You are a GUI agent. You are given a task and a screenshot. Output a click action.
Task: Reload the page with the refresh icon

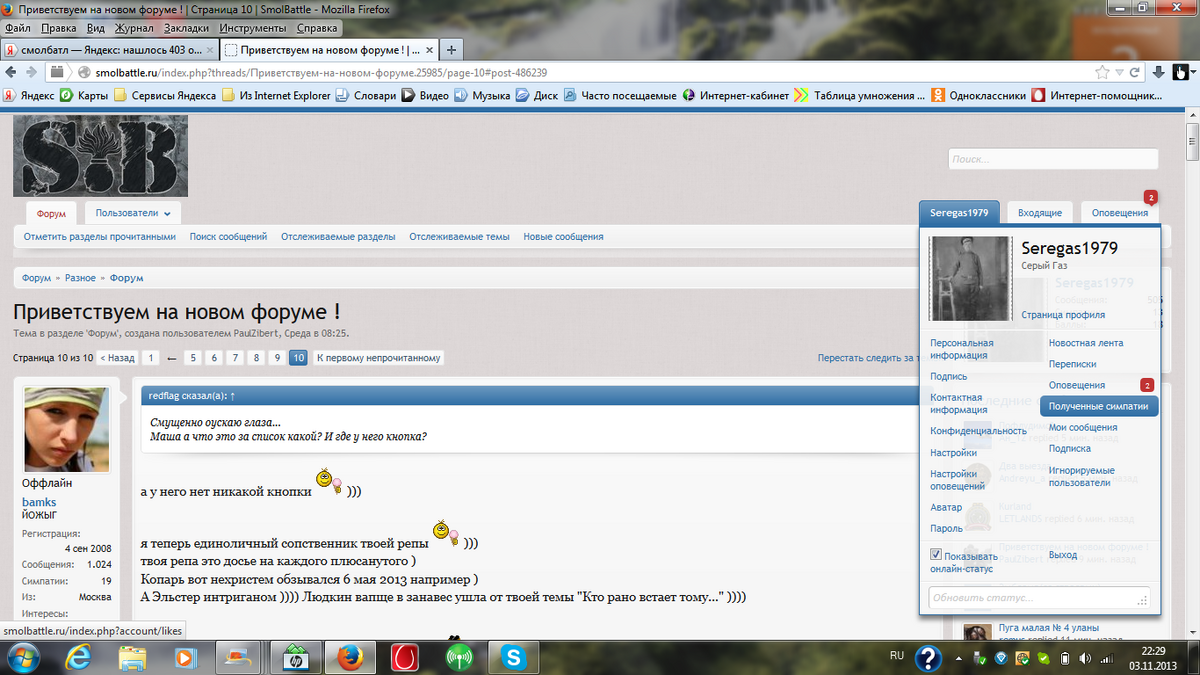click(x=1135, y=72)
